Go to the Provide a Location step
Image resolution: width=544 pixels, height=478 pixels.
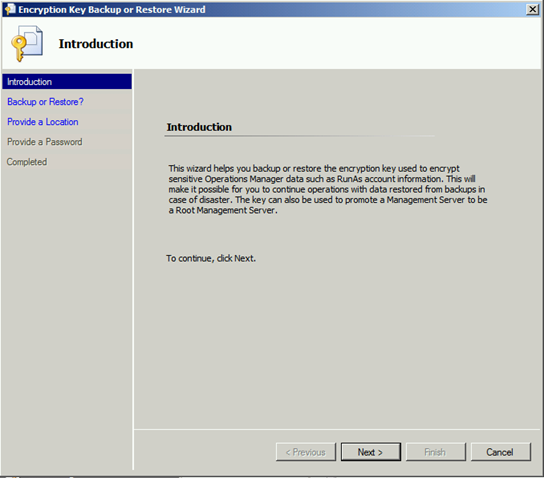(x=43, y=122)
